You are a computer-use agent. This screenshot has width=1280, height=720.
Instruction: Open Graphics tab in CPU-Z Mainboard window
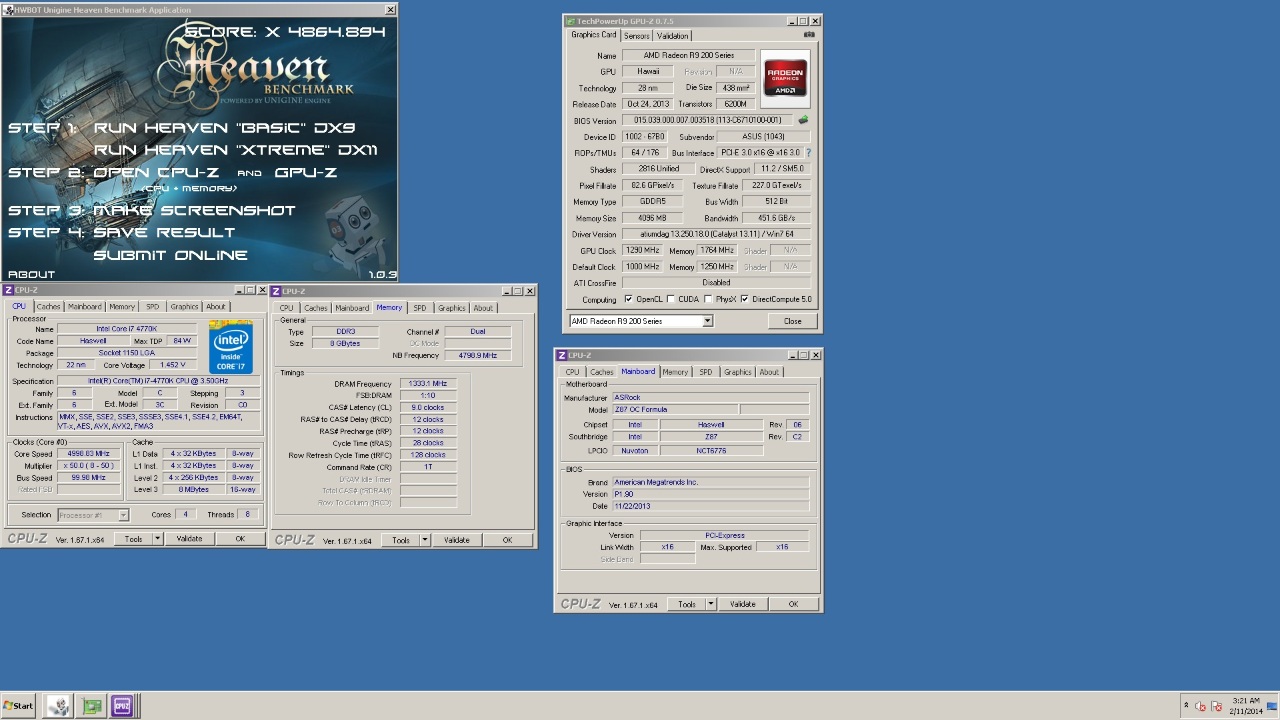pyautogui.click(x=737, y=372)
